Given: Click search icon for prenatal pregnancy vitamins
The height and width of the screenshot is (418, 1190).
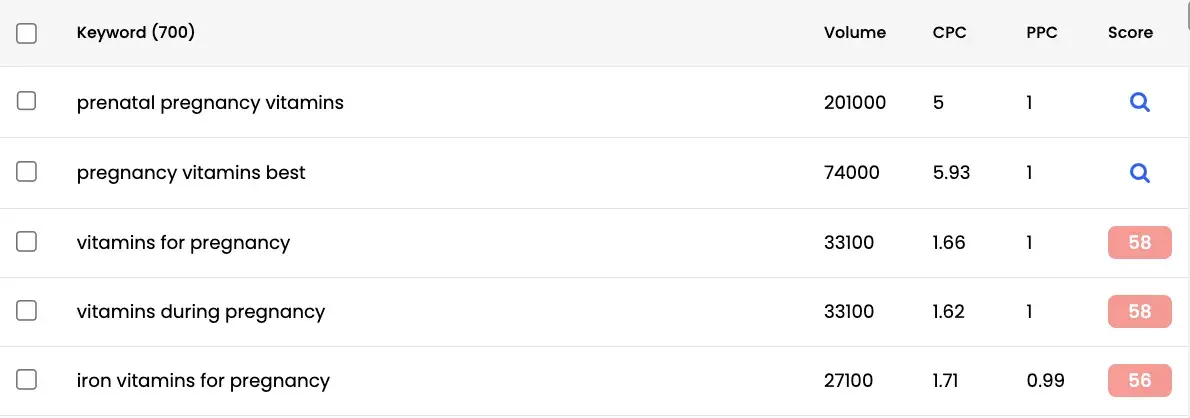Looking at the screenshot, I should (1139, 103).
